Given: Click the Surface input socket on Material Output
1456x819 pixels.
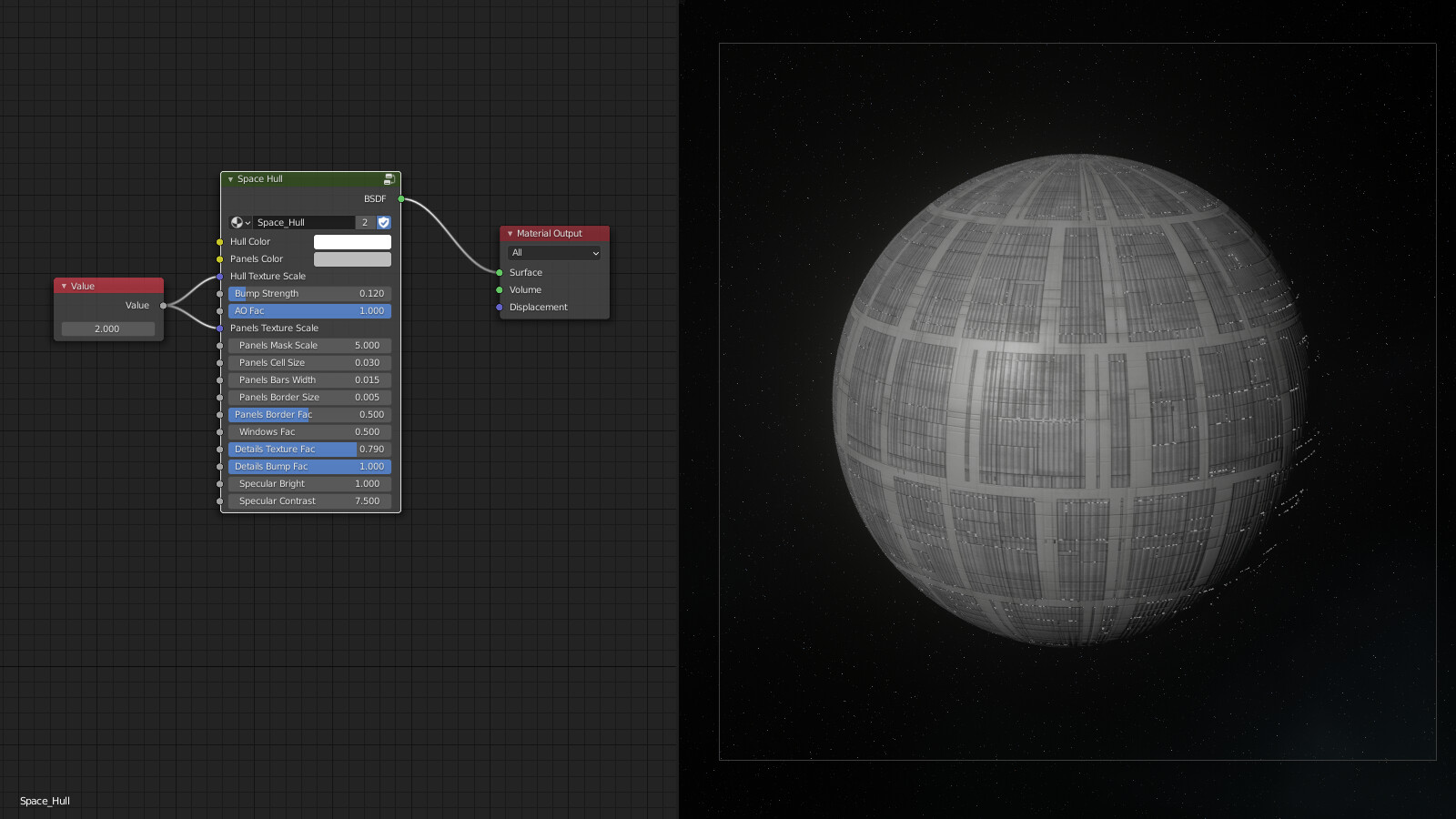Looking at the screenshot, I should point(499,272).
